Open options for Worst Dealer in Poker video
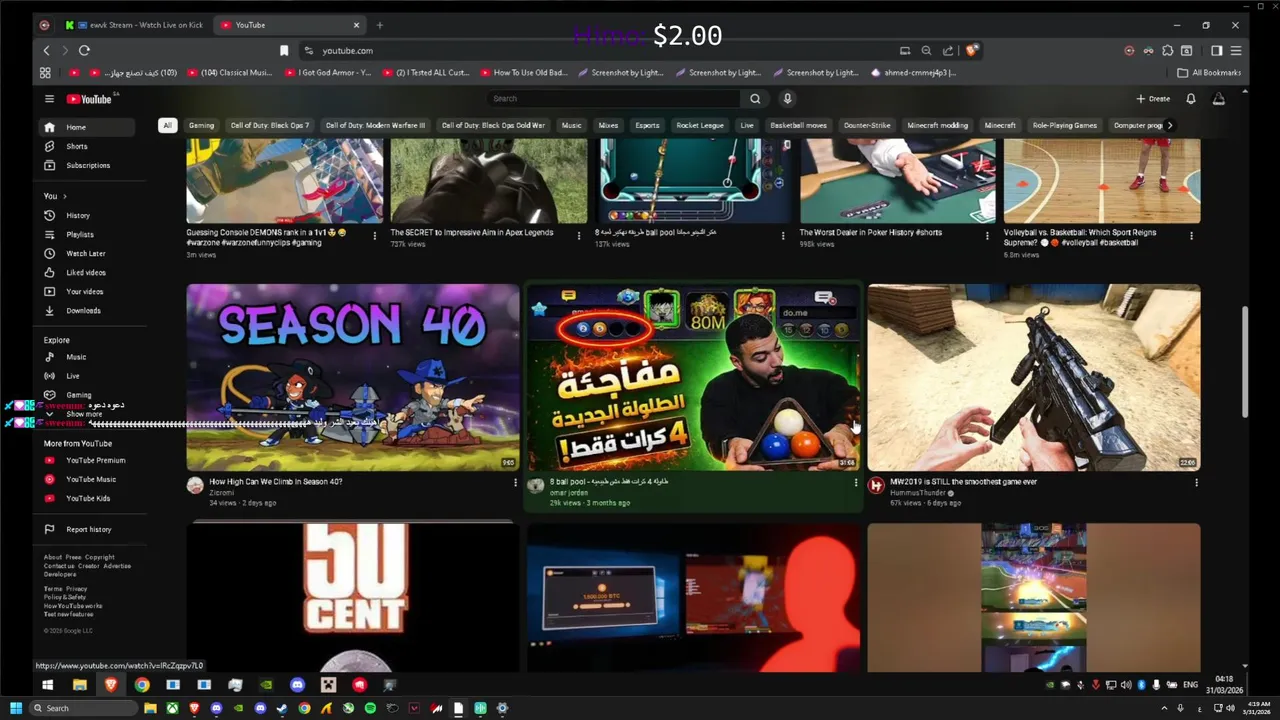The image size is (1280, 720). point(988,236)
